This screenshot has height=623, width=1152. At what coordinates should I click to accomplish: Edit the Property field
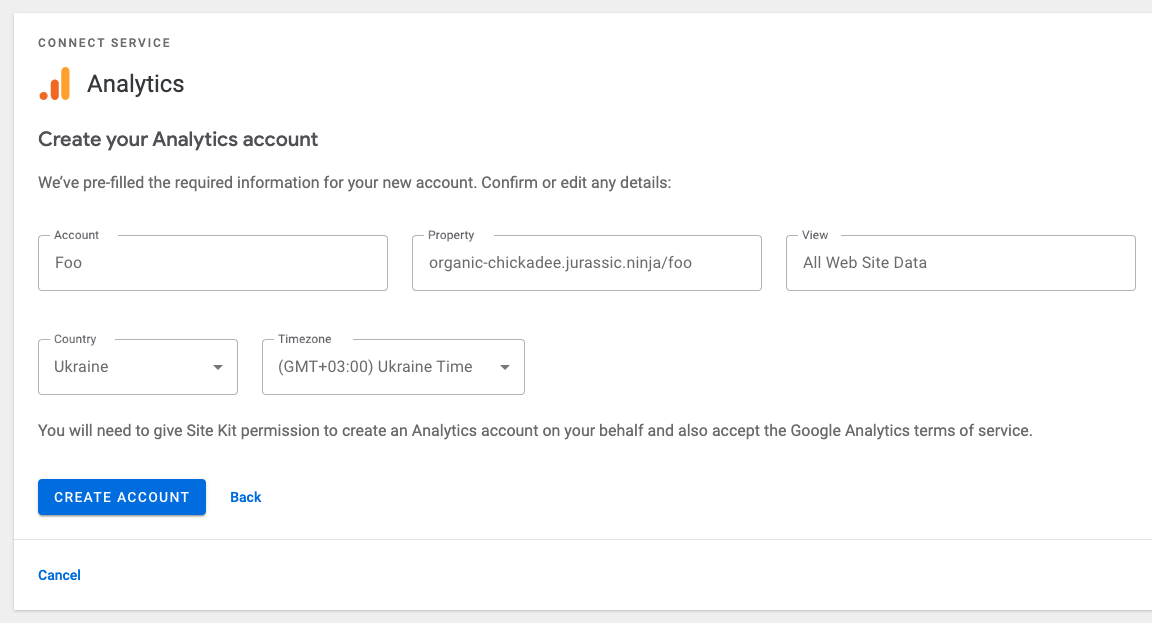click(587, 263)
